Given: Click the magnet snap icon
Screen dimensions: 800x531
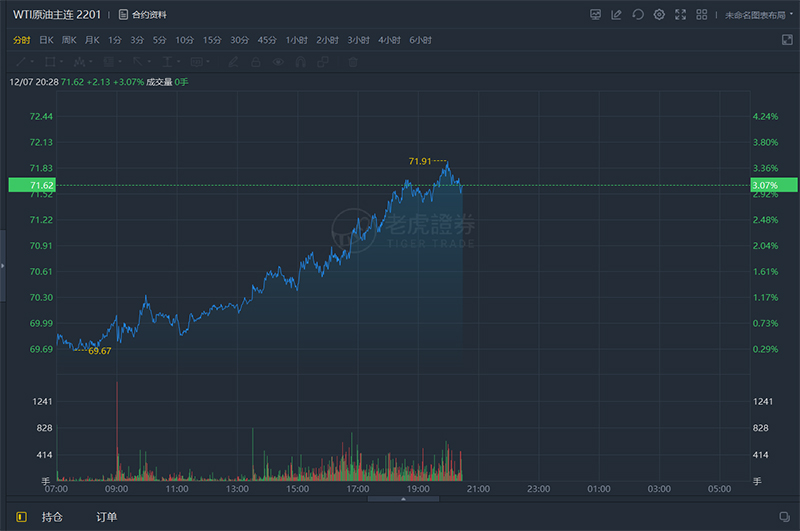Looking at the screenshot, I should click(301, 62).
